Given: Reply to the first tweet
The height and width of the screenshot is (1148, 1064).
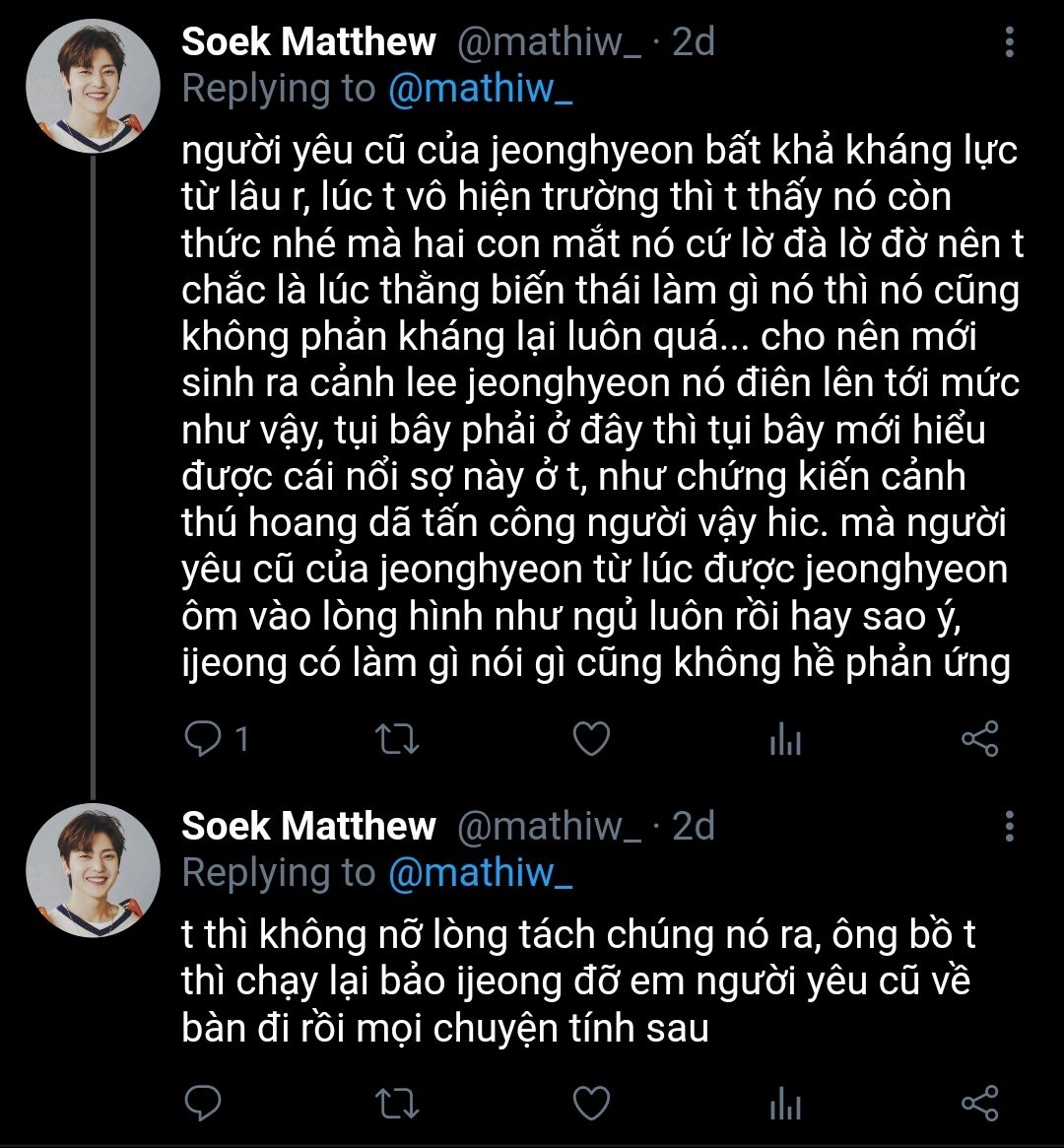Looking at the screenshot, I should coord(204,739).
